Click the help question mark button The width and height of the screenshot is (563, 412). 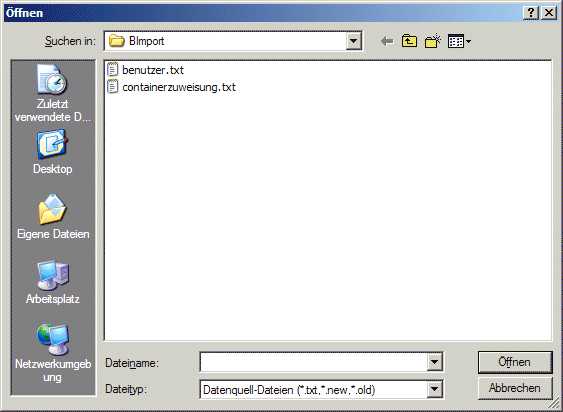(531, 13)
